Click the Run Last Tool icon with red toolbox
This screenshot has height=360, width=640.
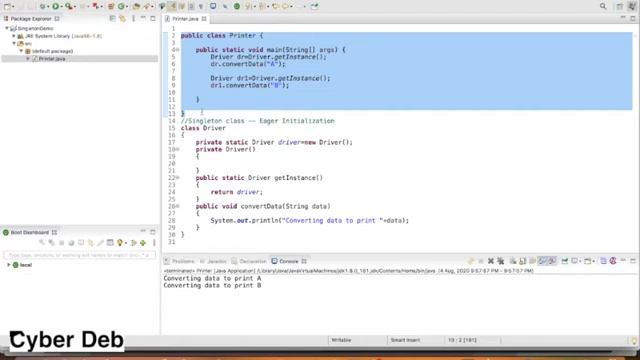pyautogui.click(x=69, y=6)
